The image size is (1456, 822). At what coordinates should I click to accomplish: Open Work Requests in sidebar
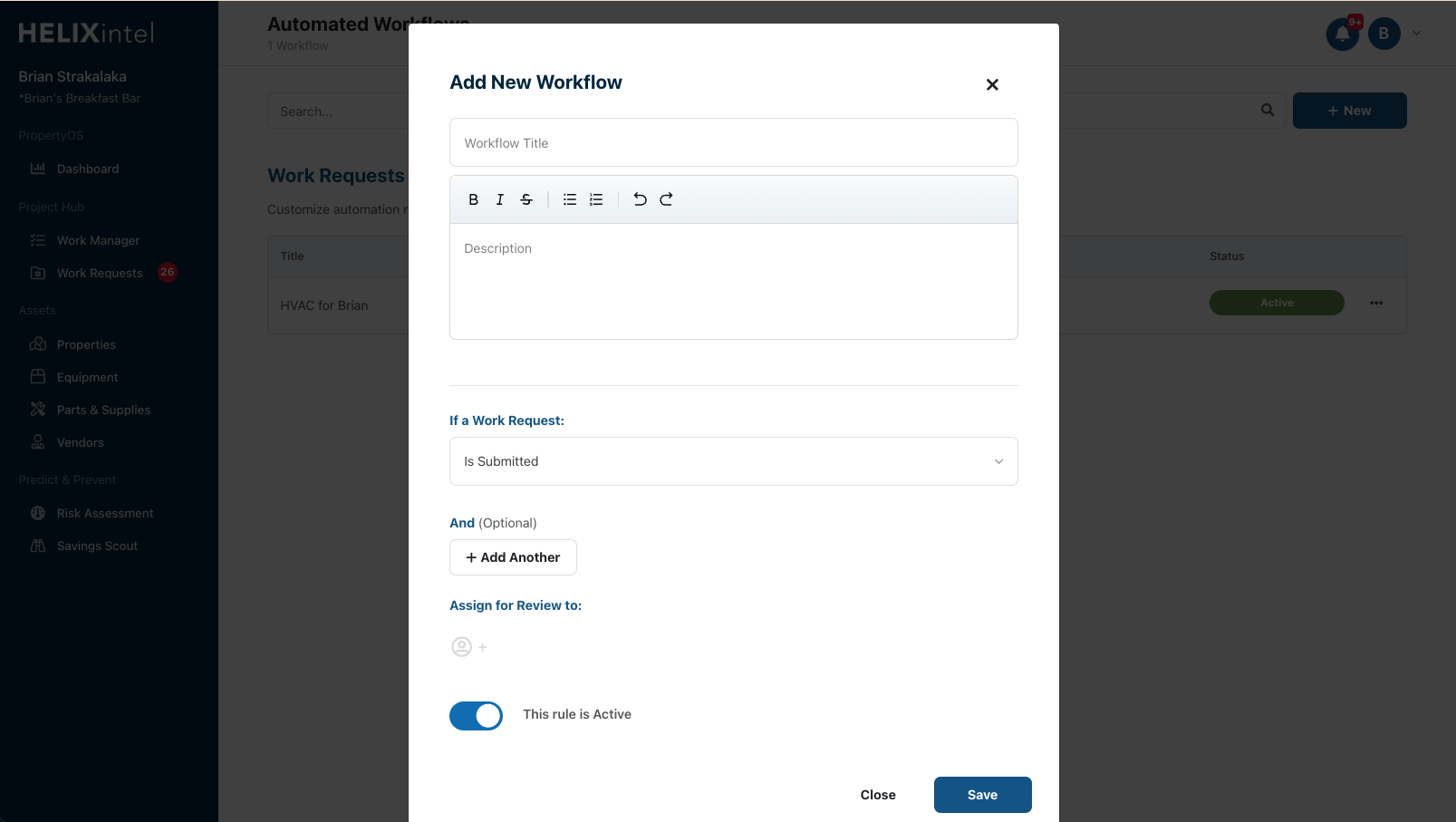click(x=100, y=273)
